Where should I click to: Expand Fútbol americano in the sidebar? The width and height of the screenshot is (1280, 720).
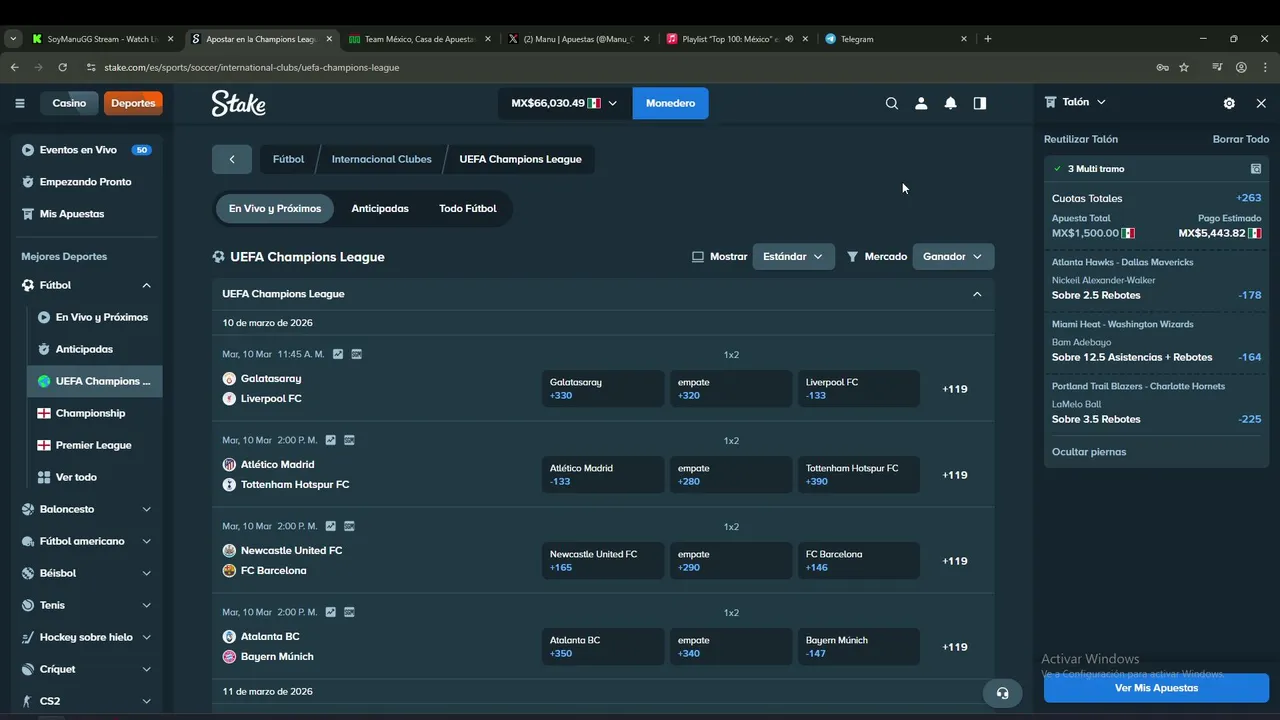pyautogui.click(x=146, y=541)
